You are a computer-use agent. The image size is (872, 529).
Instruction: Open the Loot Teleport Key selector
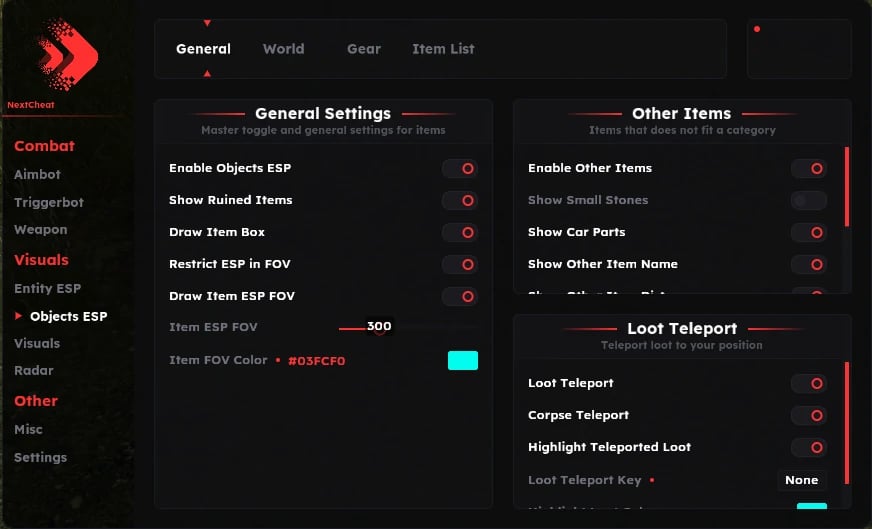click(x=801, y=480)
